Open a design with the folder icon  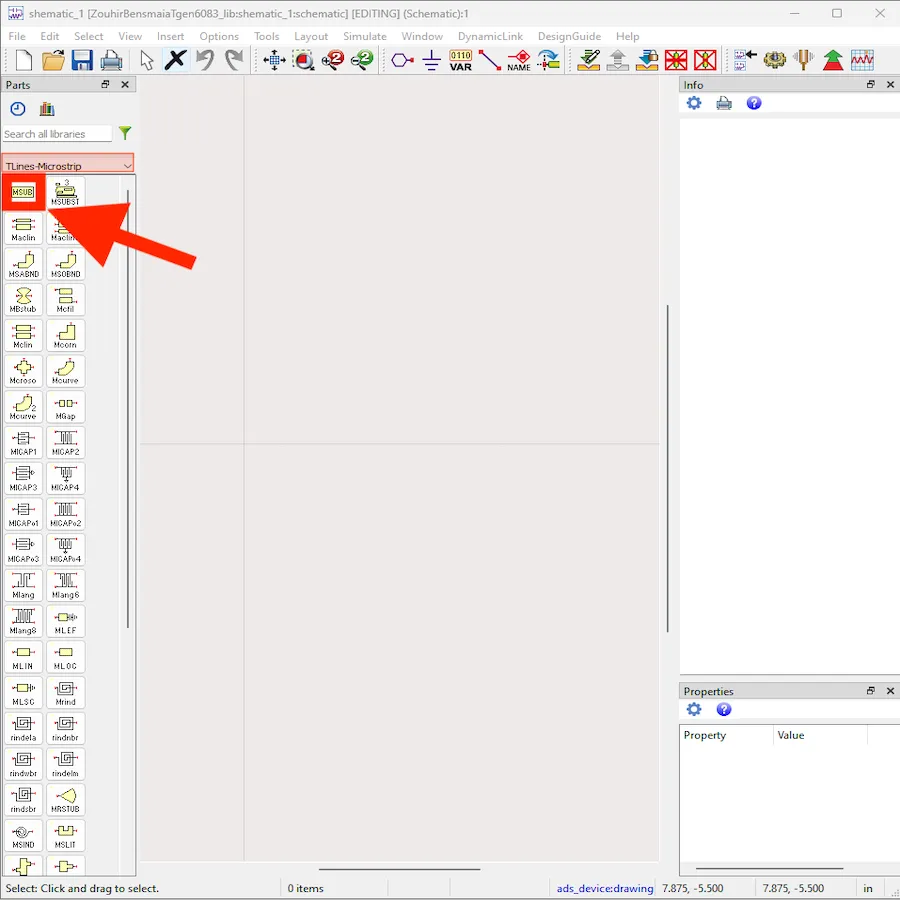tap(53, 60)
